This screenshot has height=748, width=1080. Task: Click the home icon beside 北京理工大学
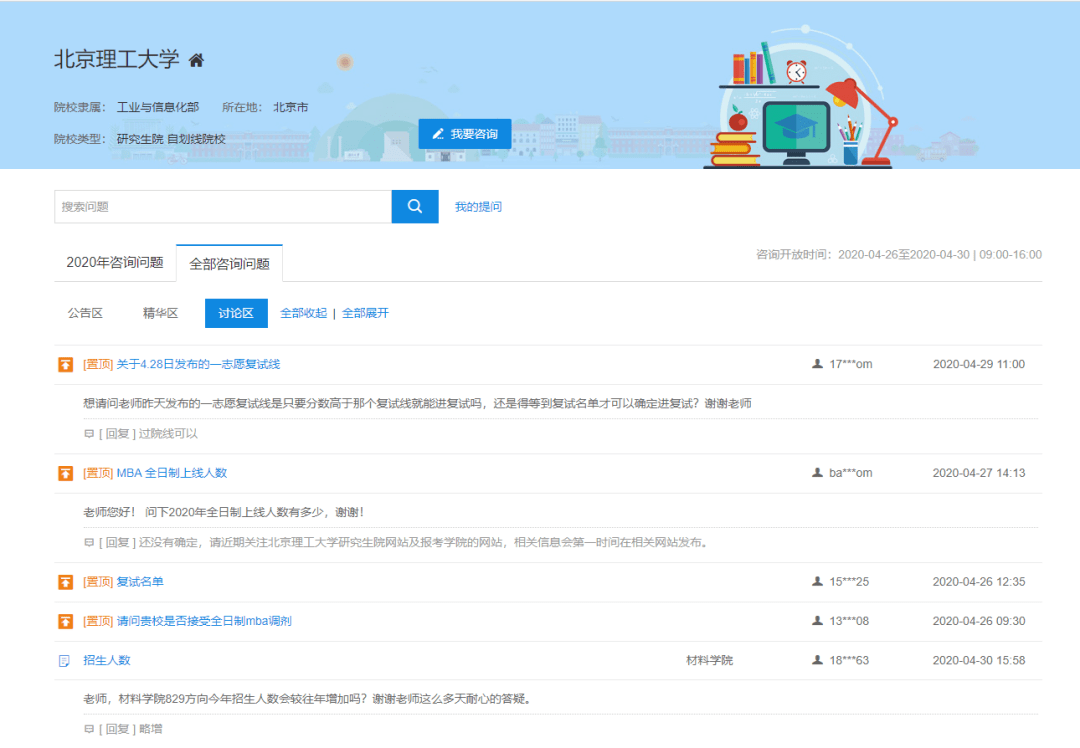coord(196,61)
